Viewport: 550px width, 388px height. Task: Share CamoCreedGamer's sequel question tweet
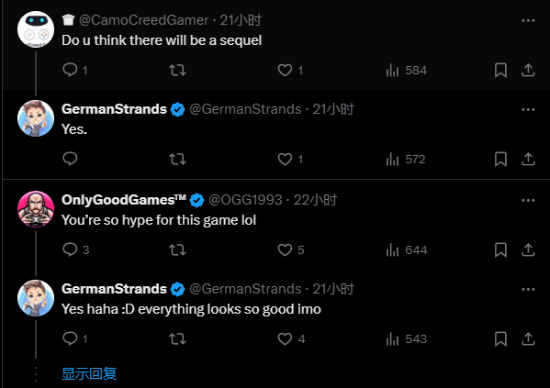click(x=528, y=70)
